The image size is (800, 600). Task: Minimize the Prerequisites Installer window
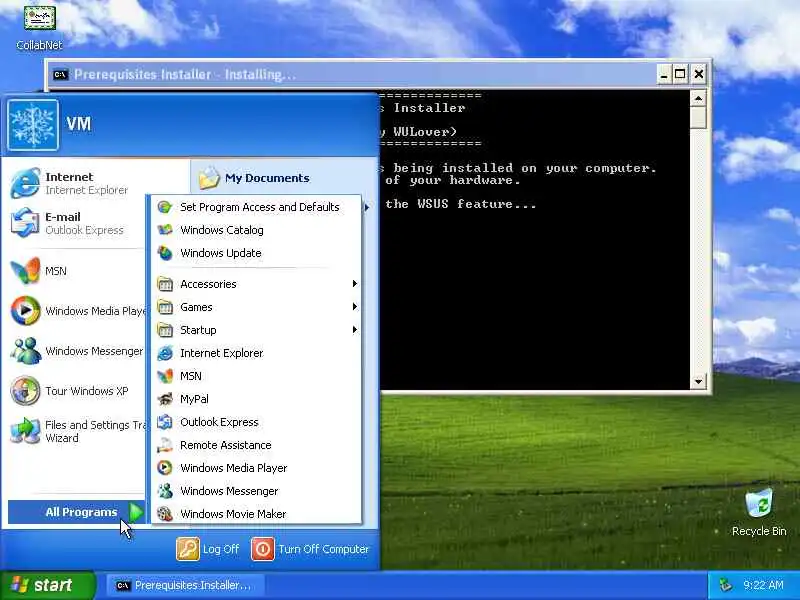coord(663,74)
